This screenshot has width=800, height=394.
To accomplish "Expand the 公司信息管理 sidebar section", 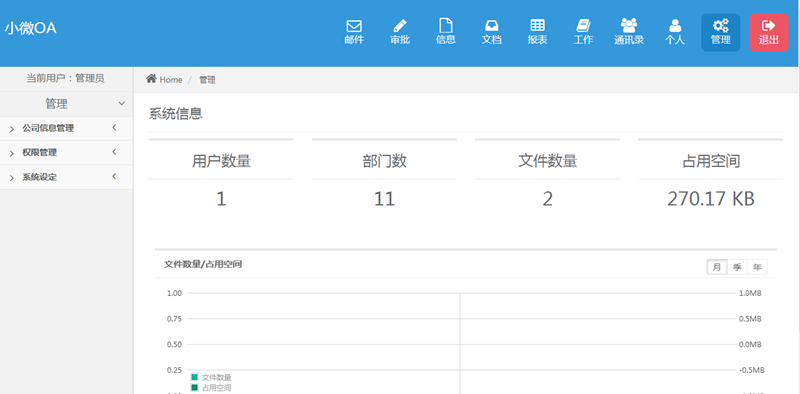I will [x=66, y=129].
